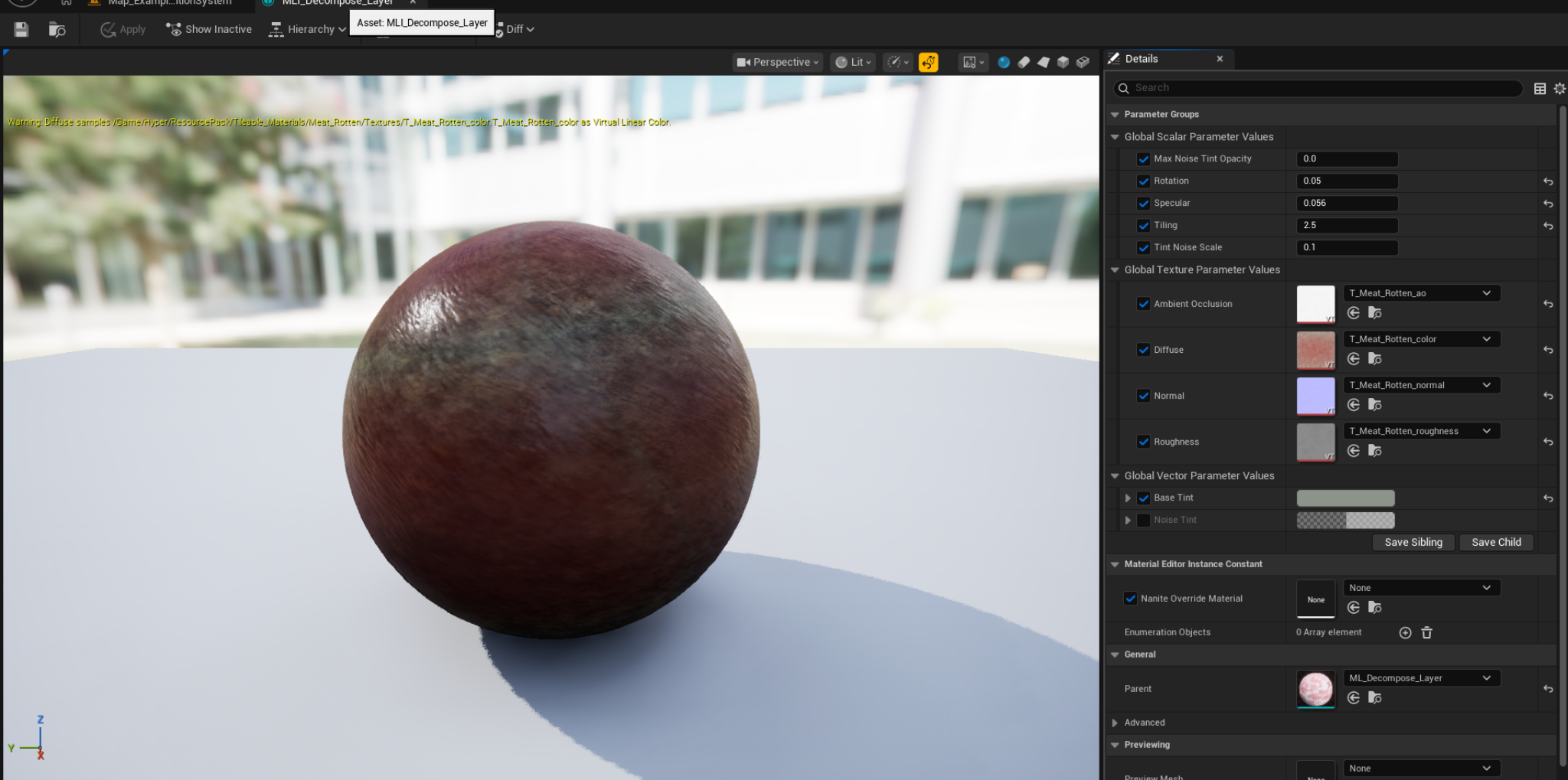This screenshot has height=780, width=1568.
Task: Toggle Nanite Override Material checkbox
Action: pyautogui.click(x=1130, y=599)
